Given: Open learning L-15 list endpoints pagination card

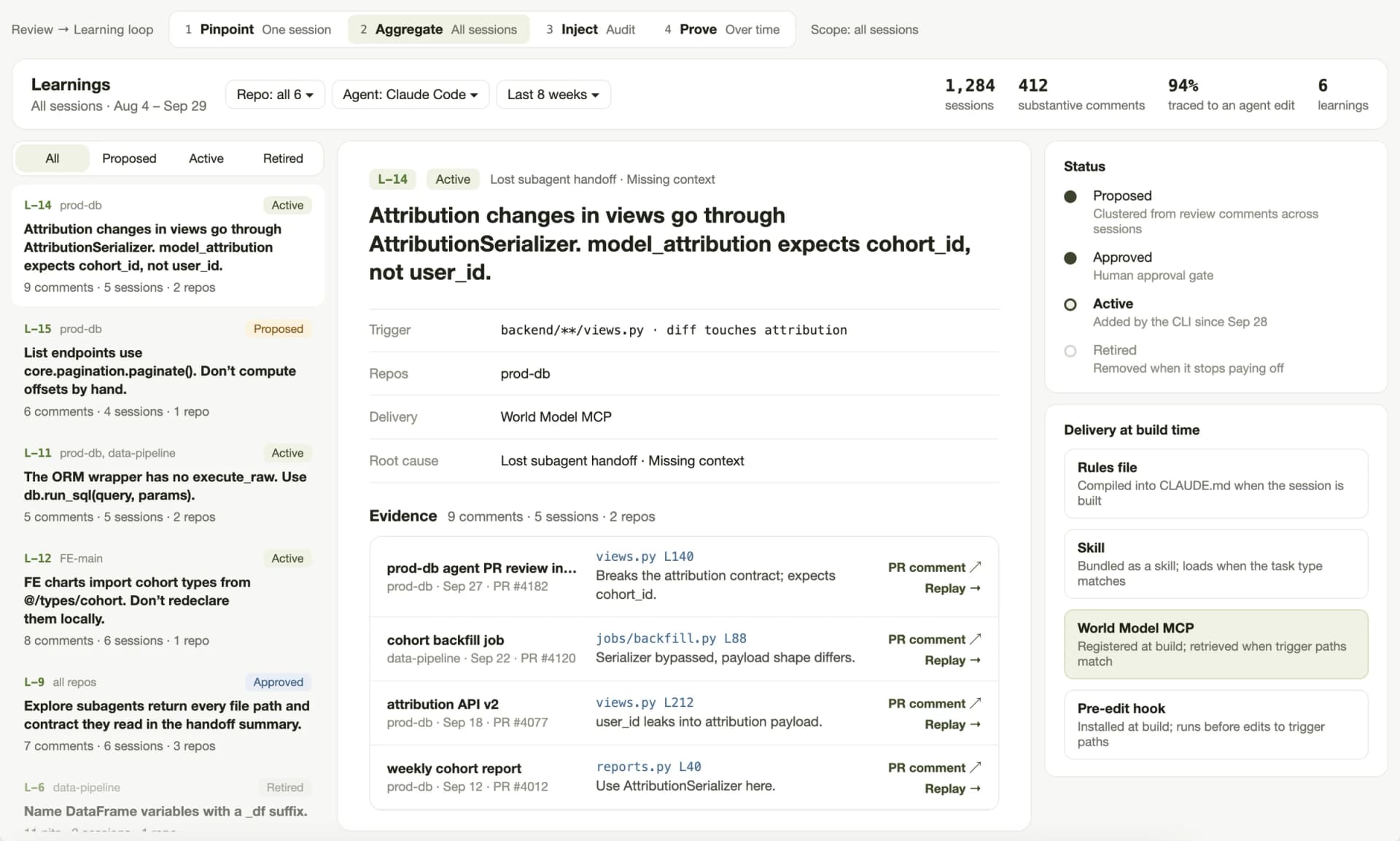Looking at the screenshot, I should coord(168,370).
